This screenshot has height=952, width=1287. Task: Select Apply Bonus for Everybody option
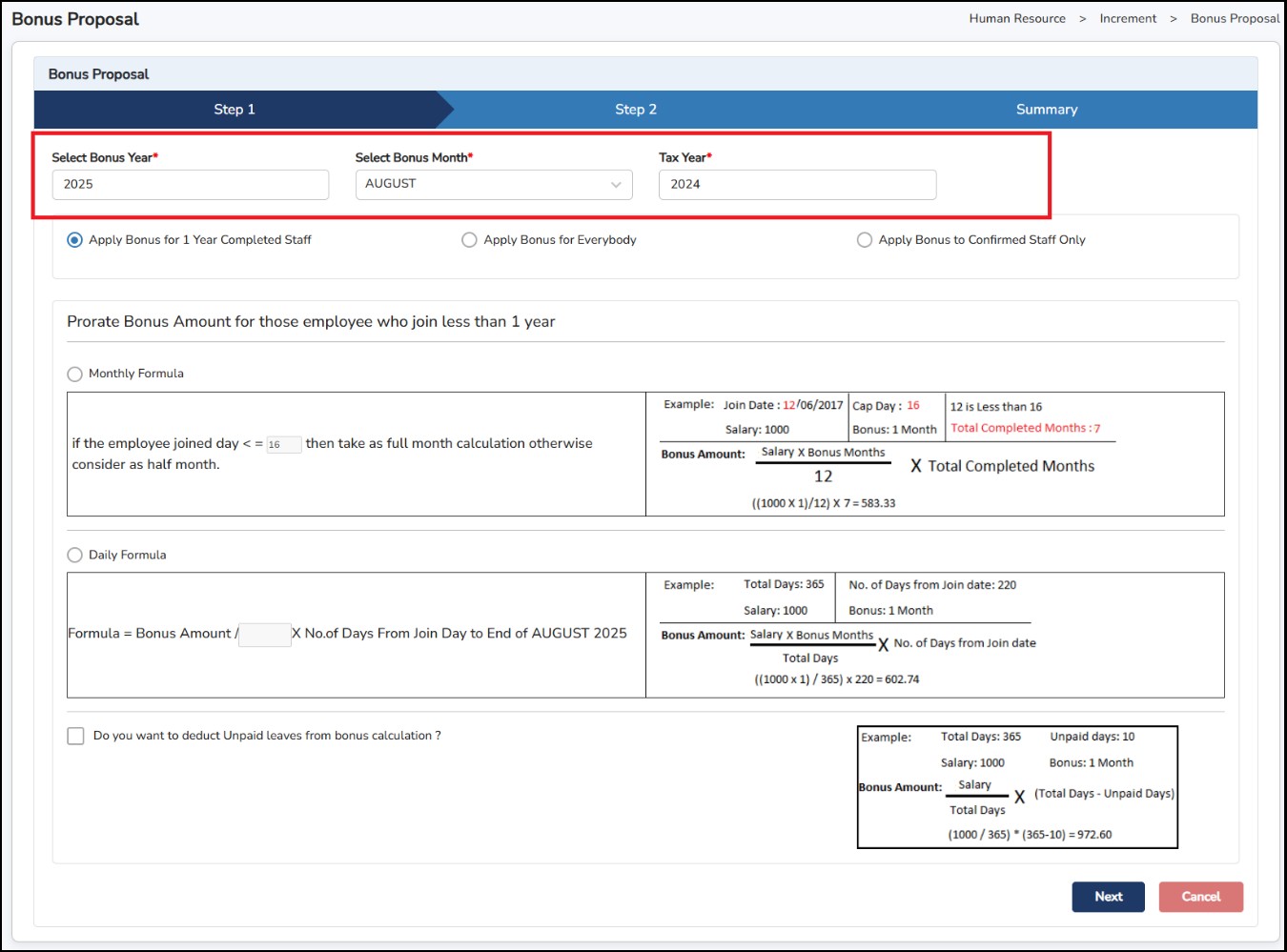point(469,240)
